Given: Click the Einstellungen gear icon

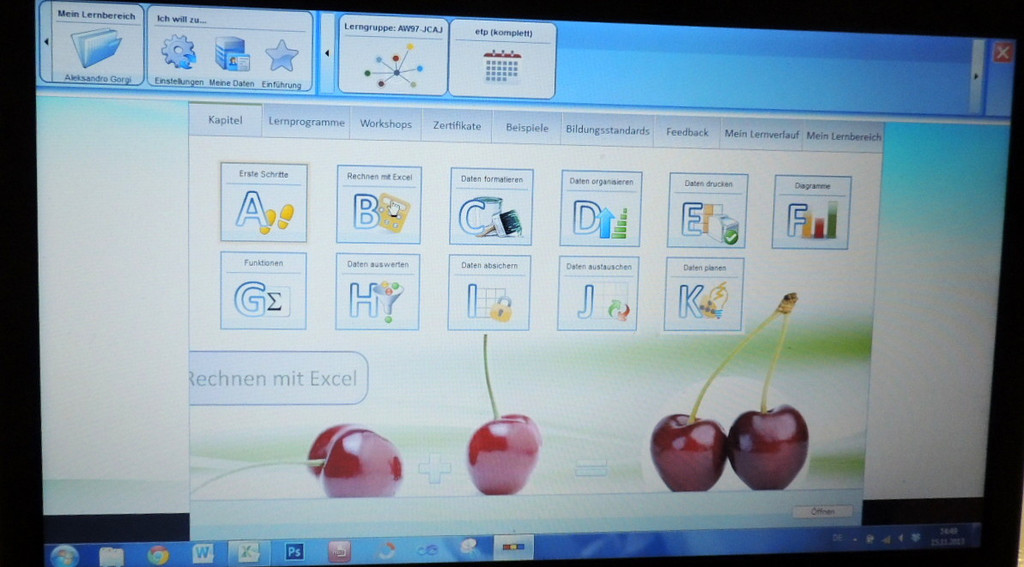Looking at the screenshot, I should click(x=179, y=53).
